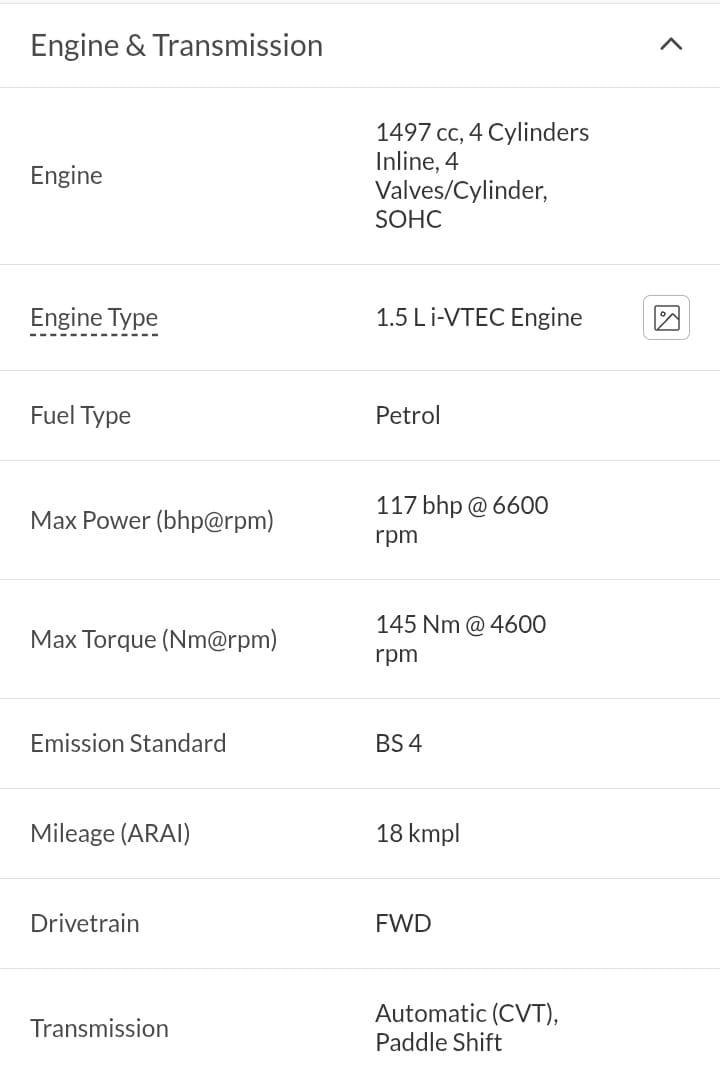The width and height of the screenshot is (720, 1078).
Task: Click the 145 Nm @ 4600 rpm value
Action: (460, 639)
